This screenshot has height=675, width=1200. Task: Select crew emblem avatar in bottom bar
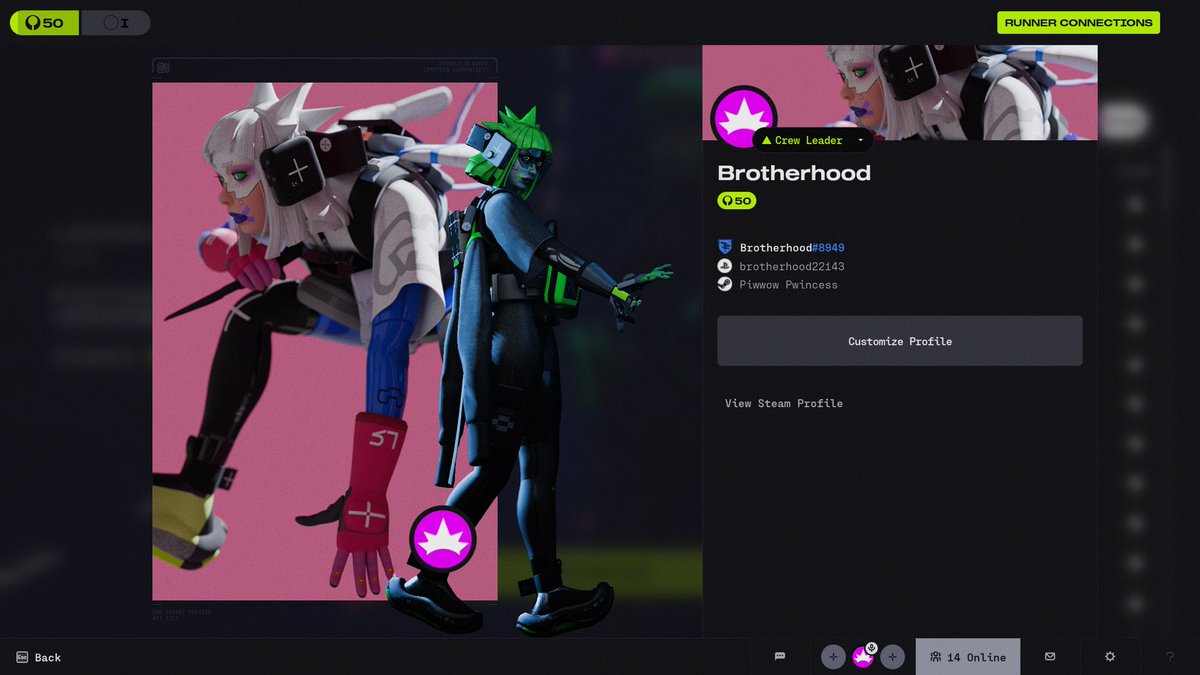pyautogui.click(x=862, y=658)
